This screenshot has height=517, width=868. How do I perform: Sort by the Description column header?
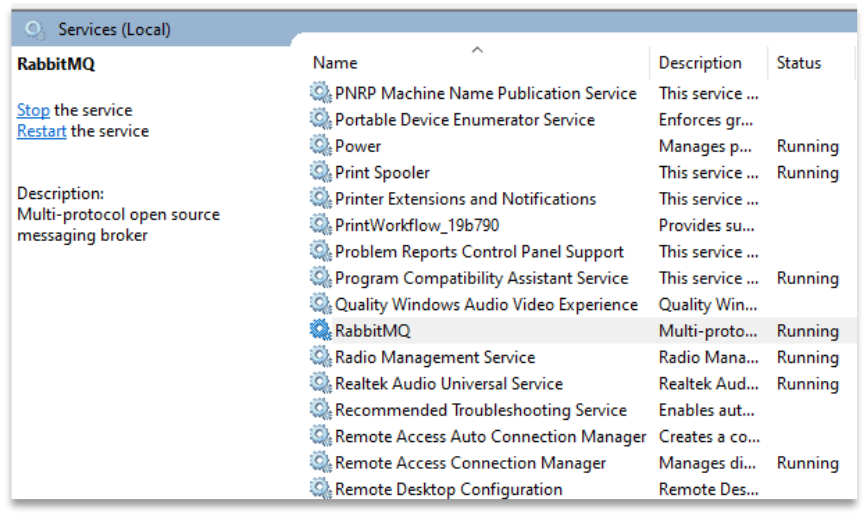click(x=700, y=63)
